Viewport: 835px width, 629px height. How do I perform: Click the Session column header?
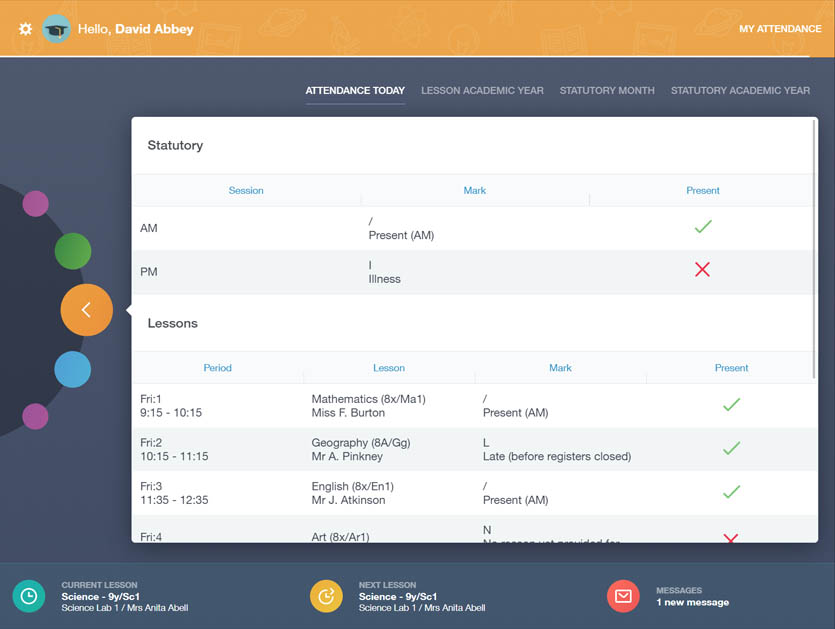pyautogui.click(x=246, y=190)
